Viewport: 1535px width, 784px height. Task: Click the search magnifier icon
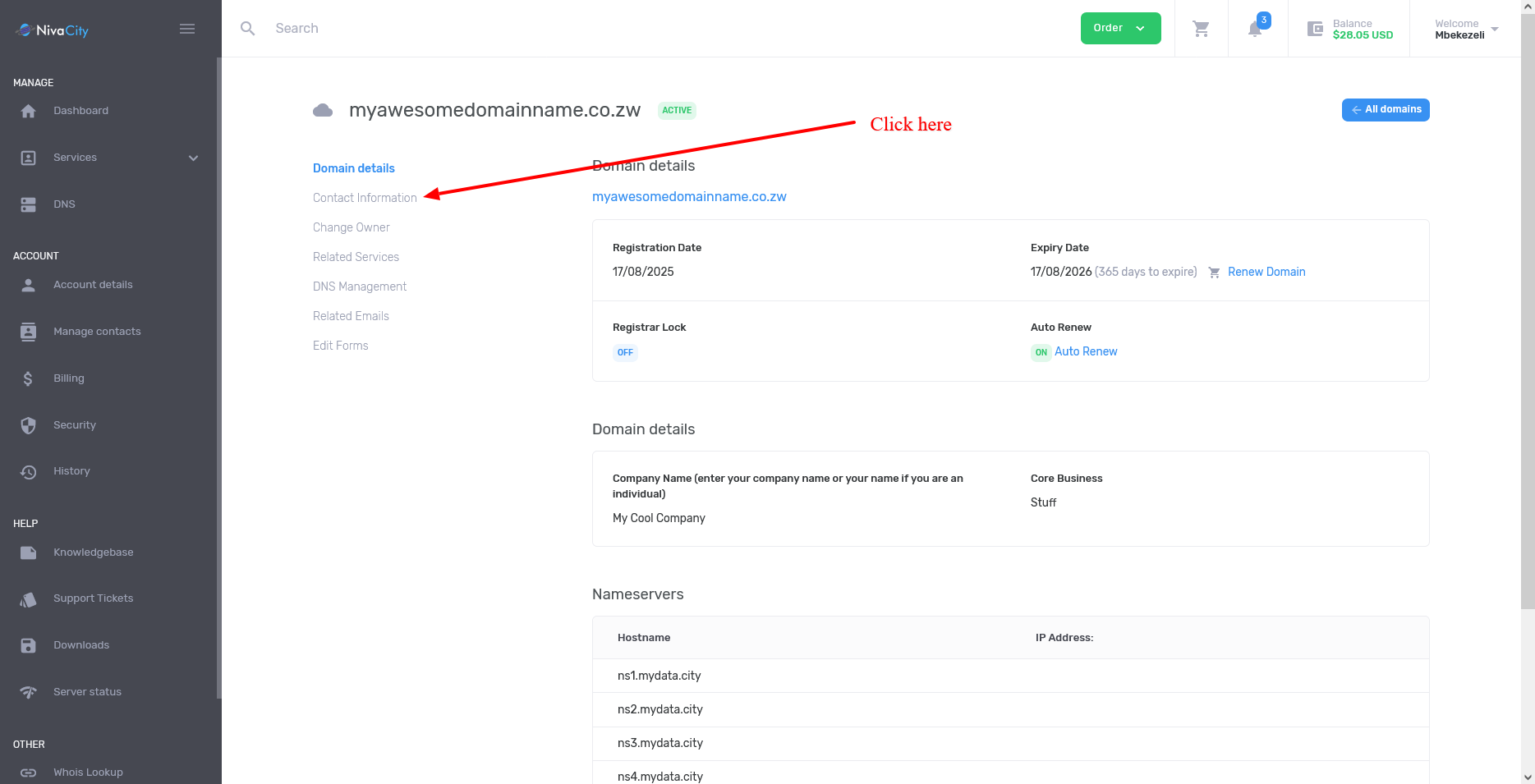coord(247,29)
